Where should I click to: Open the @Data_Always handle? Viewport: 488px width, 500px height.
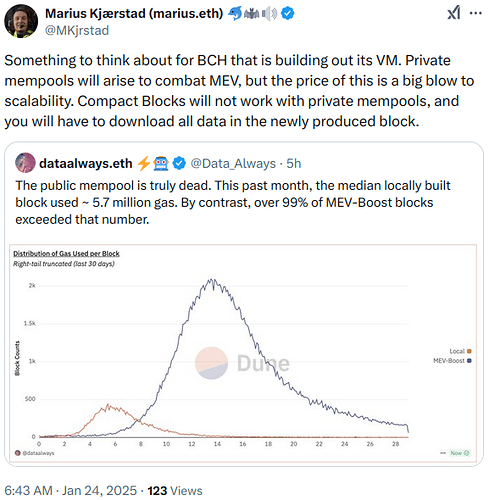coord(233,164)
